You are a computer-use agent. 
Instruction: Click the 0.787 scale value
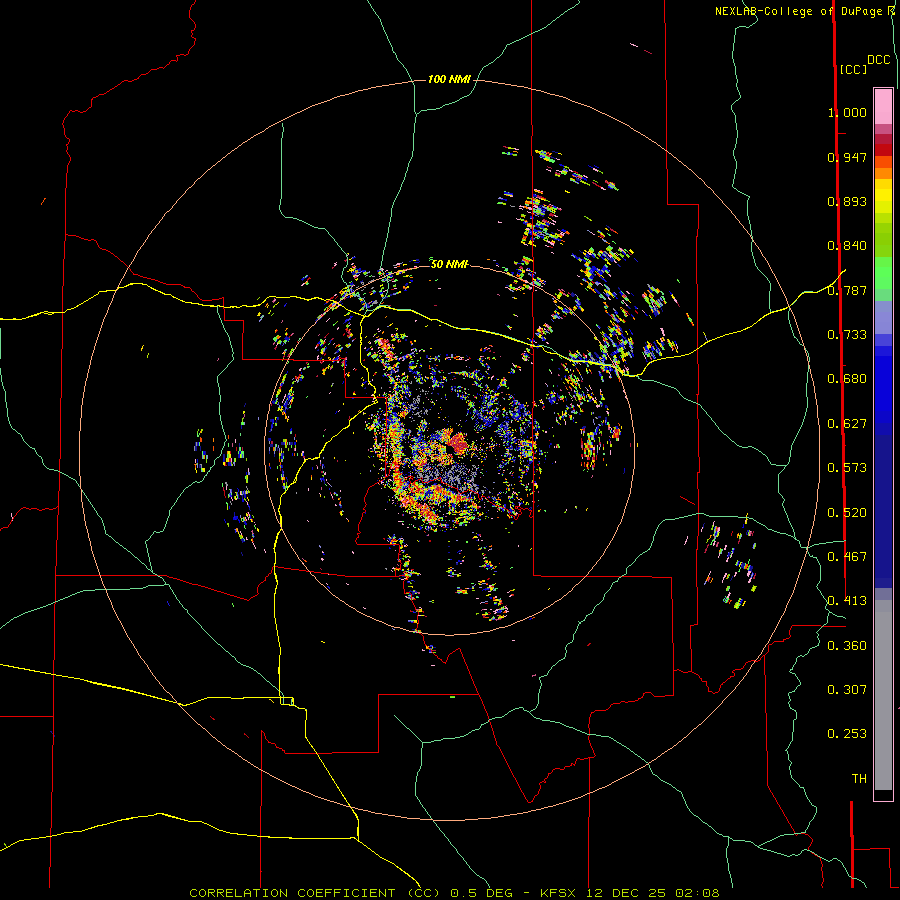tap(847, 290)
